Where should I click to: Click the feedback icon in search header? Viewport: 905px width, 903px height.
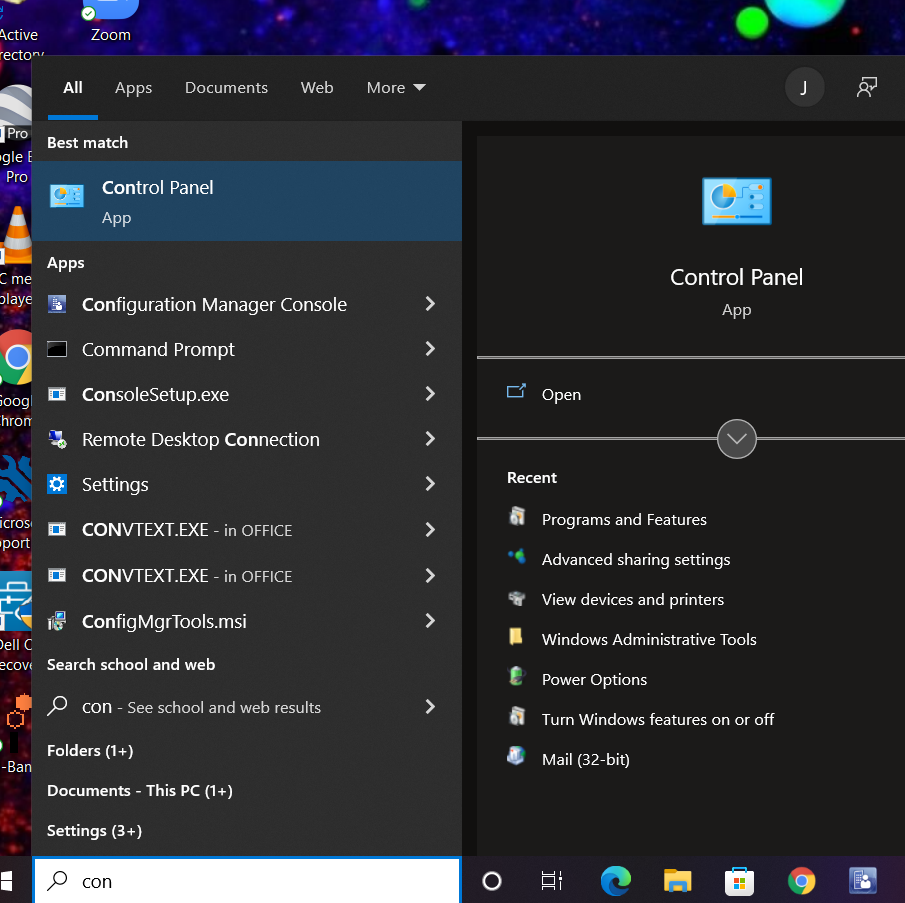click(x=866, y=88)
